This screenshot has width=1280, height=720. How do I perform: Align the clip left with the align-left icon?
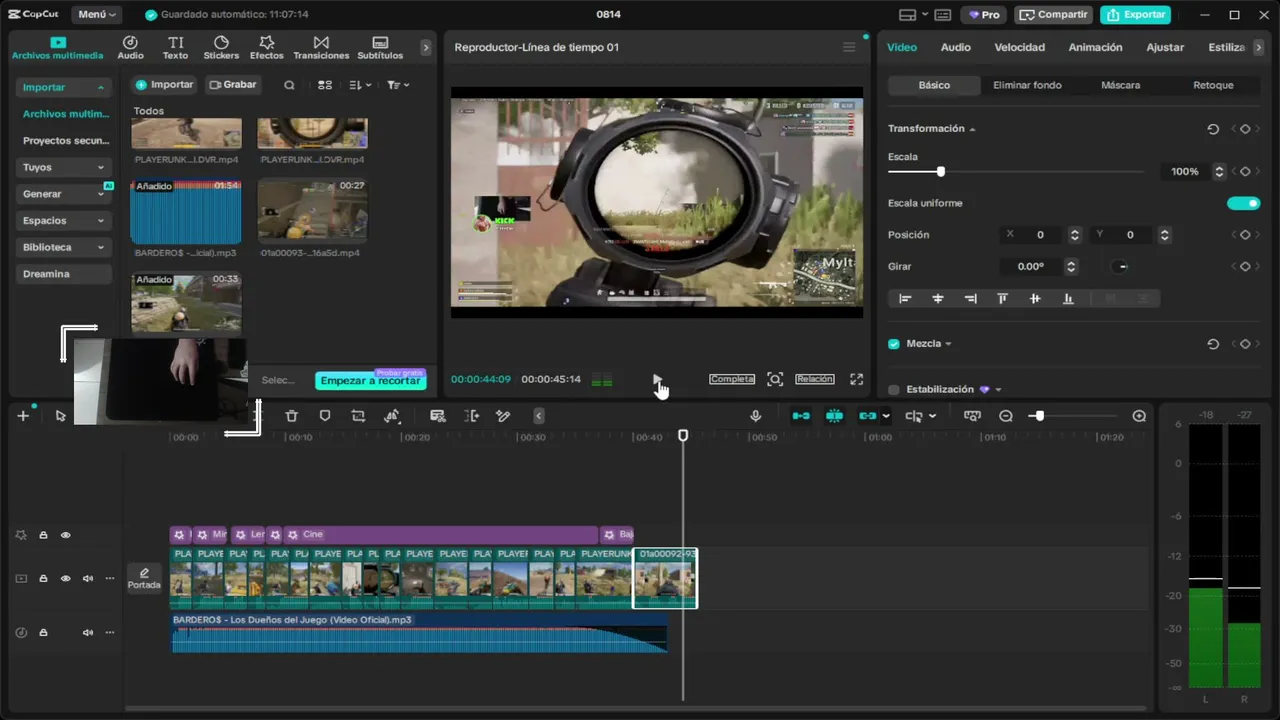click(905, 298)
